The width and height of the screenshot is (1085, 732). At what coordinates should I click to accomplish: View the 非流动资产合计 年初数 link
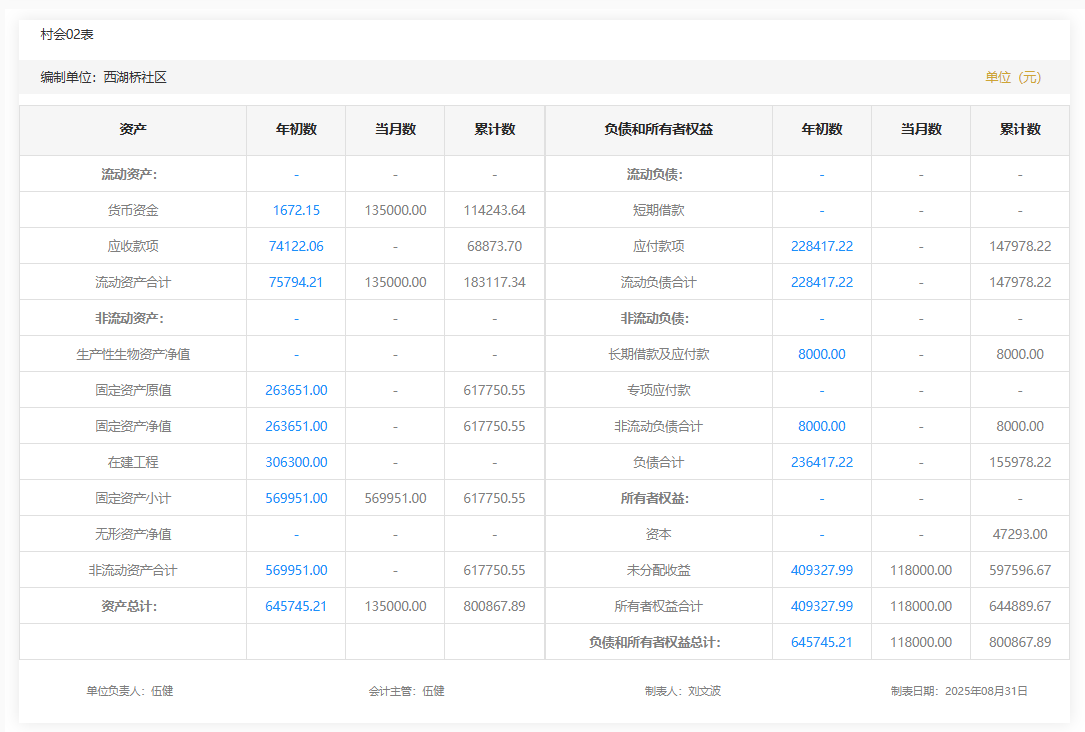pyautogui.click(x=296, y=570)
